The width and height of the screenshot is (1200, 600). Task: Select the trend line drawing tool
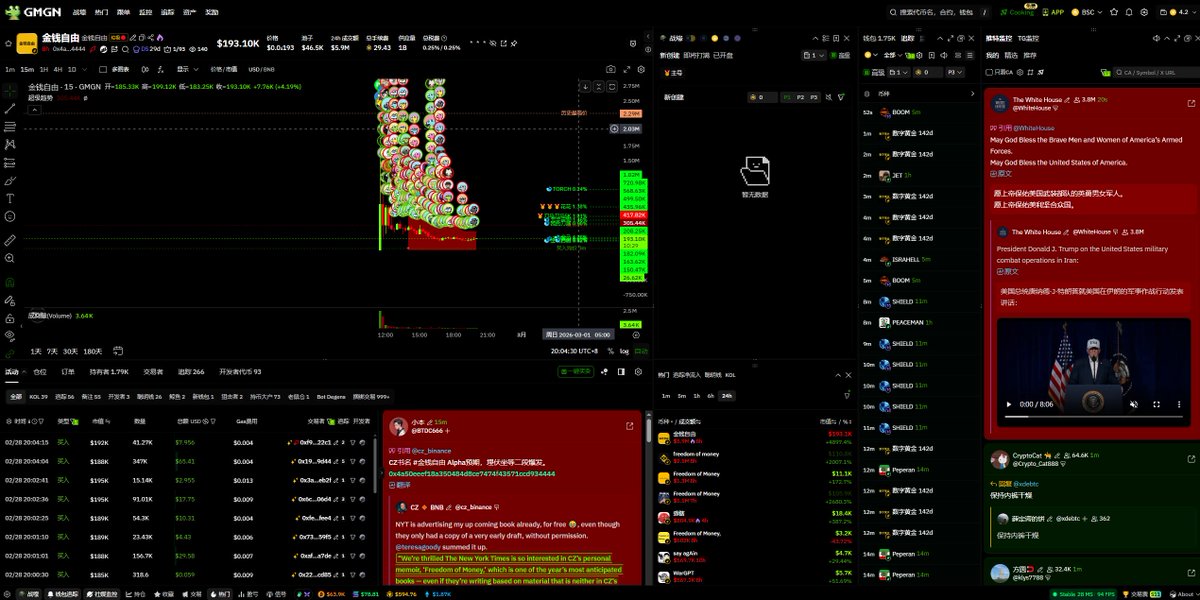tap(10, 108)
